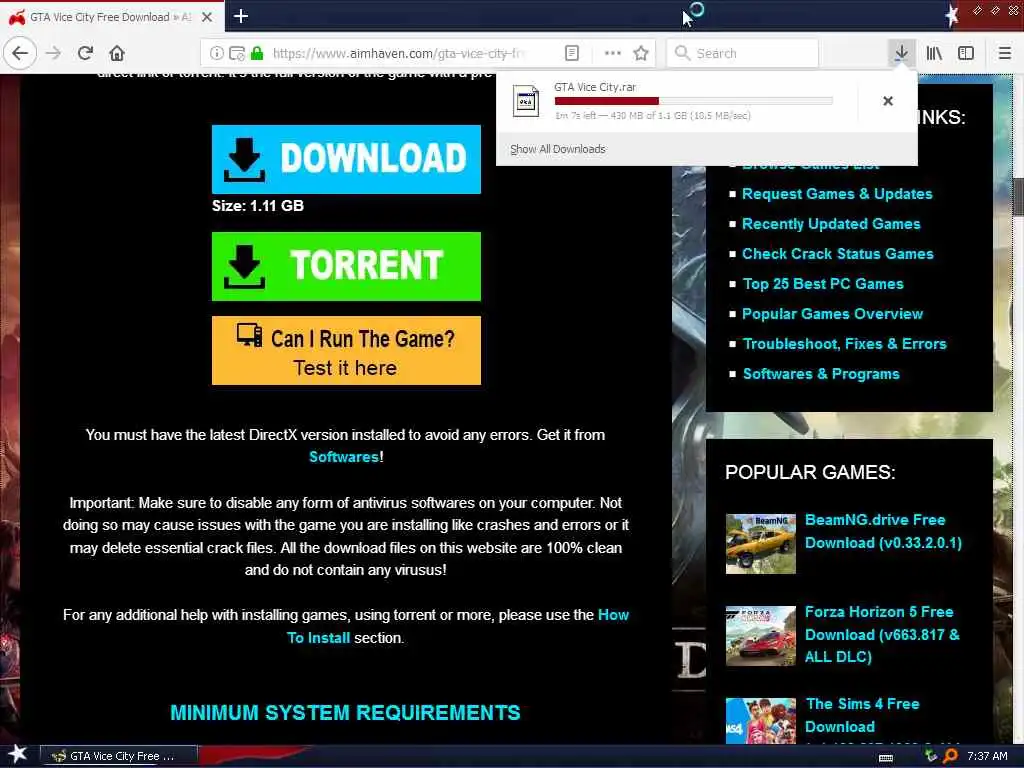Click the green padlock security icon
The width and height of the screenshot is (1024, 768).
(x=257, y=53)
